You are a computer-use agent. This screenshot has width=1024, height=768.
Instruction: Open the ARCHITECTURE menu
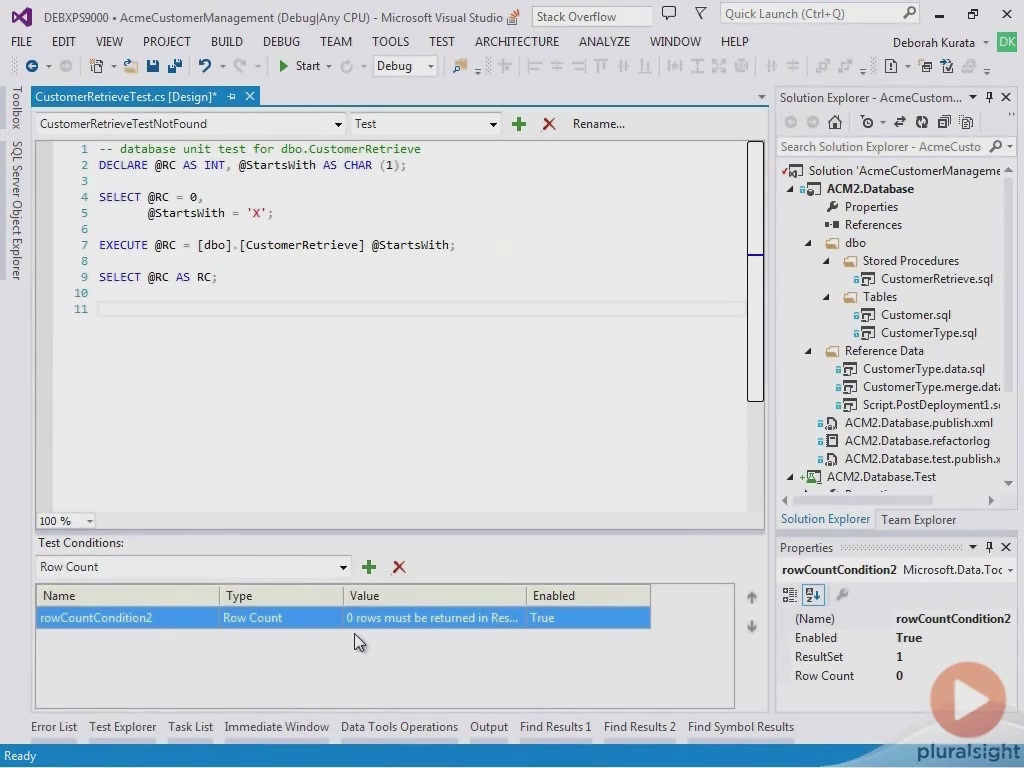click(x=517, y=42)
